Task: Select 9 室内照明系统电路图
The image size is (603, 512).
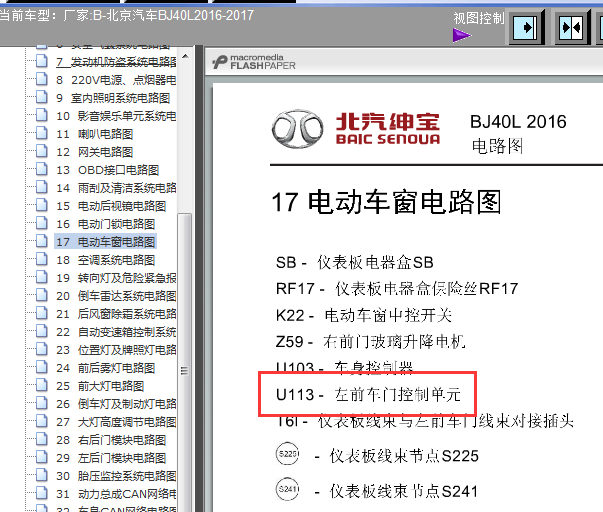Action: pos(113,98)
